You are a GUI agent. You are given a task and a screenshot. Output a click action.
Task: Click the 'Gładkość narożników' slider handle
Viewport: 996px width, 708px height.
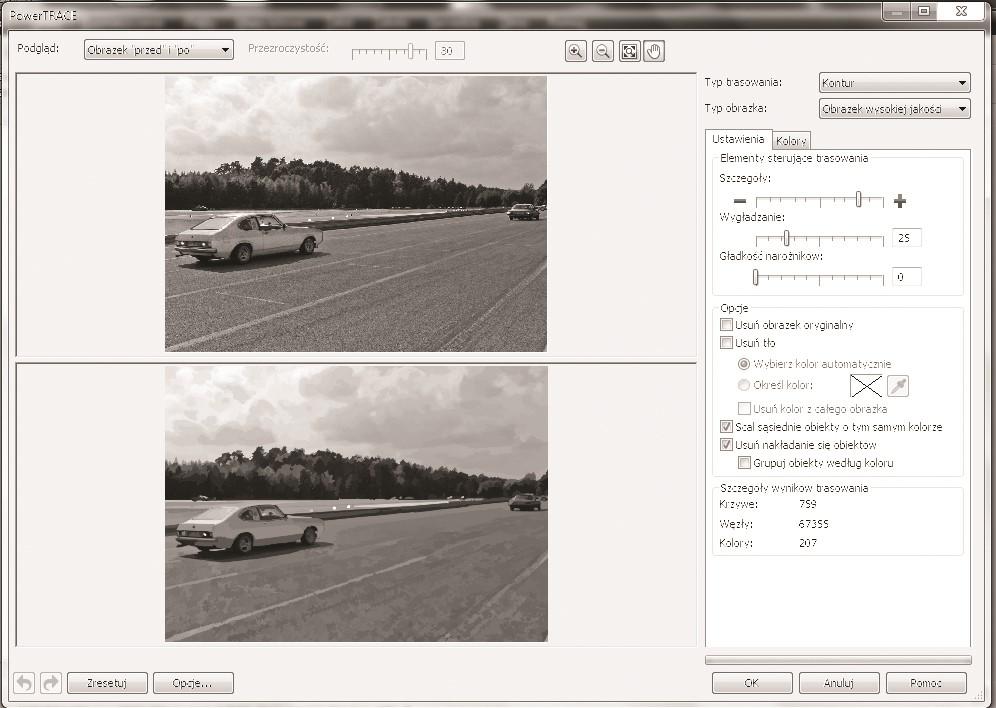tap(755, 277)
